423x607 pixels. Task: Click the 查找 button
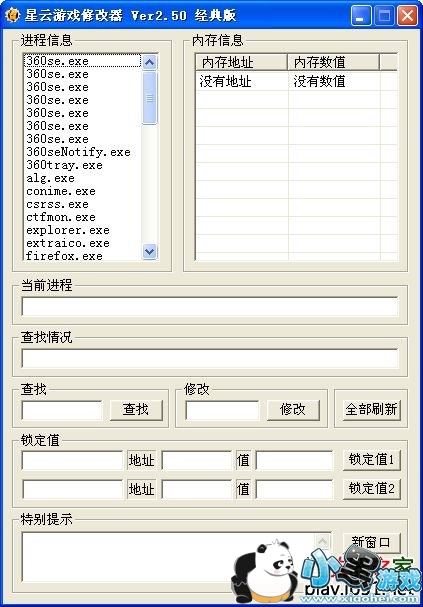click(x=136, y=410)
